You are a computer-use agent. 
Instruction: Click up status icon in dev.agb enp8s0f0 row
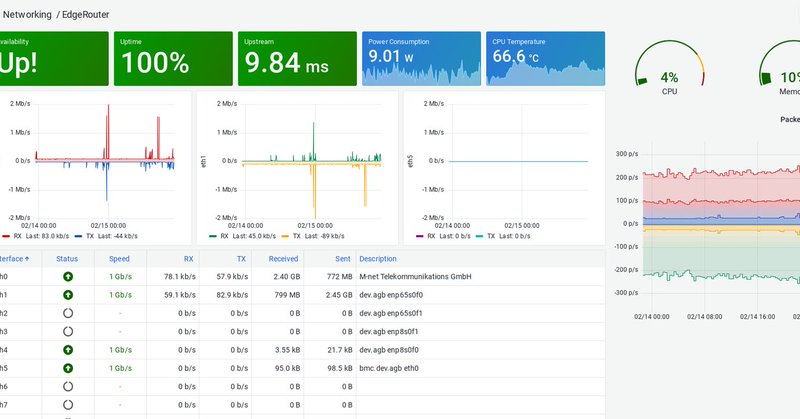point(68,350)
